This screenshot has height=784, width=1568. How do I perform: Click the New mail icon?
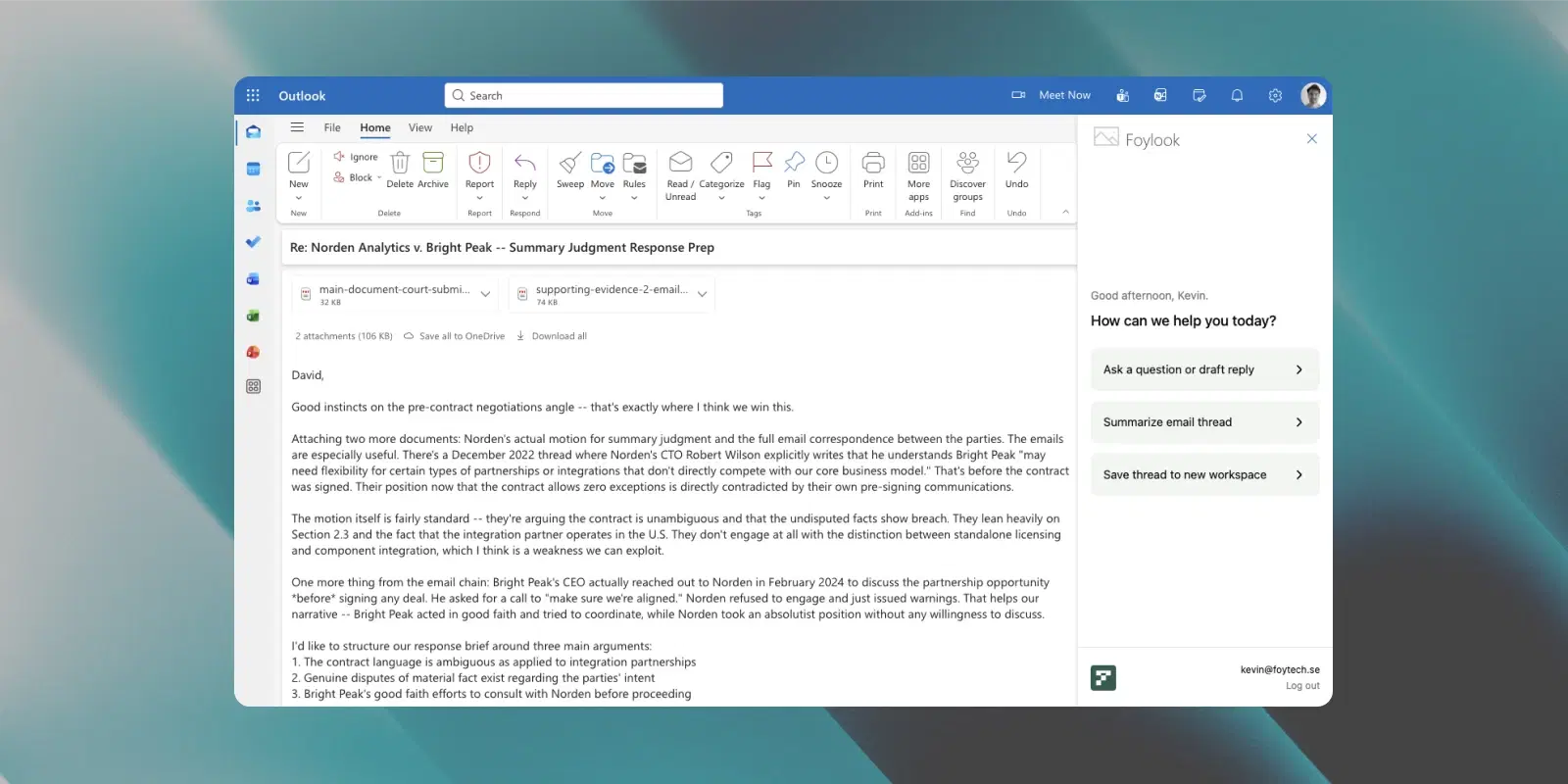[299, 162]
